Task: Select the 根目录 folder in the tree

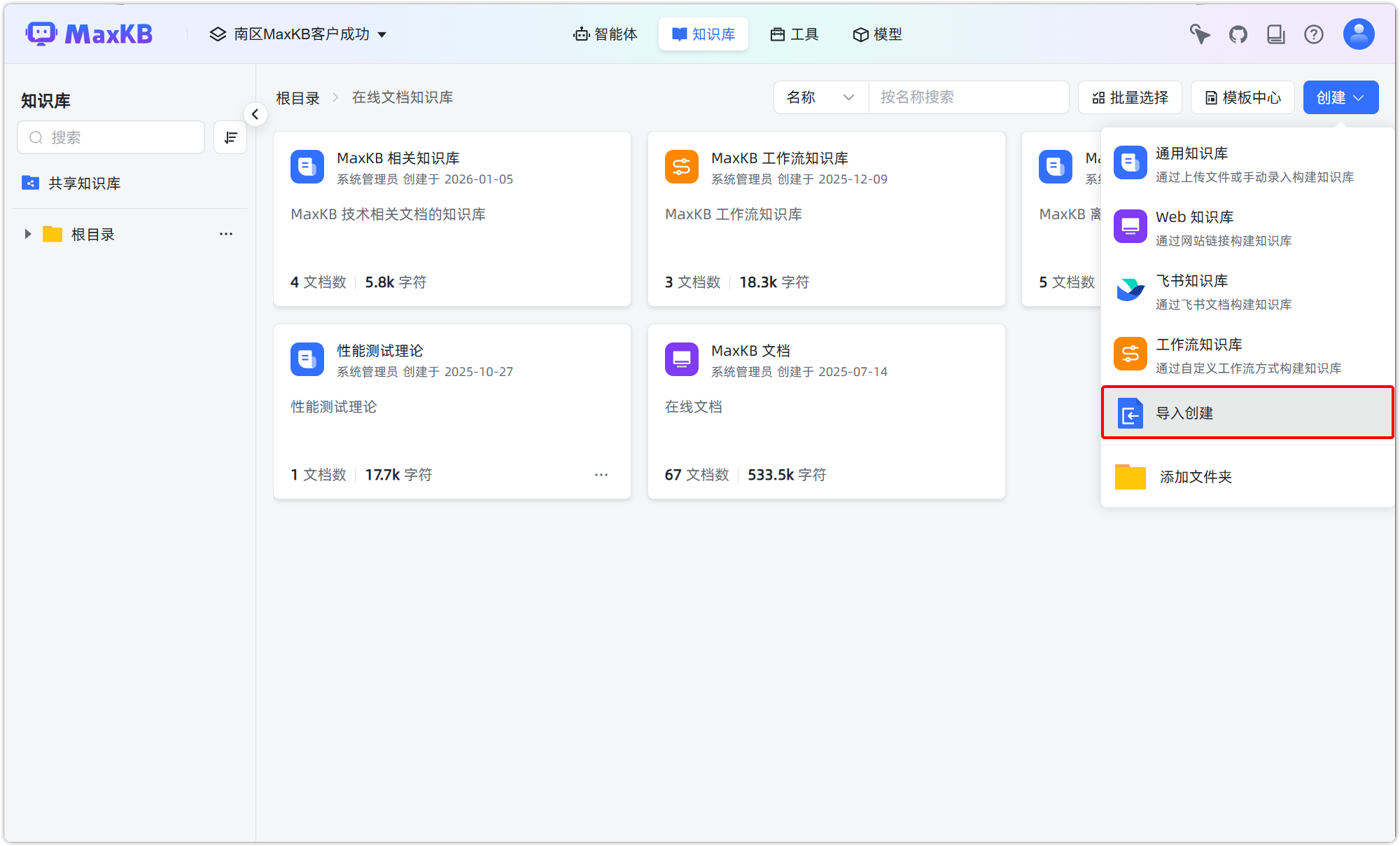Action: click(x=93, y=234)
